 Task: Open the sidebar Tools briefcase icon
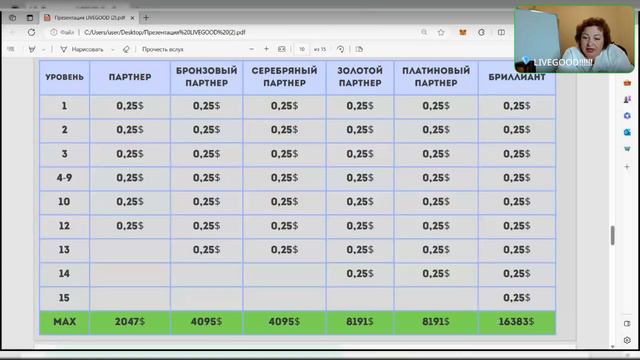click(x=627, y=83)
